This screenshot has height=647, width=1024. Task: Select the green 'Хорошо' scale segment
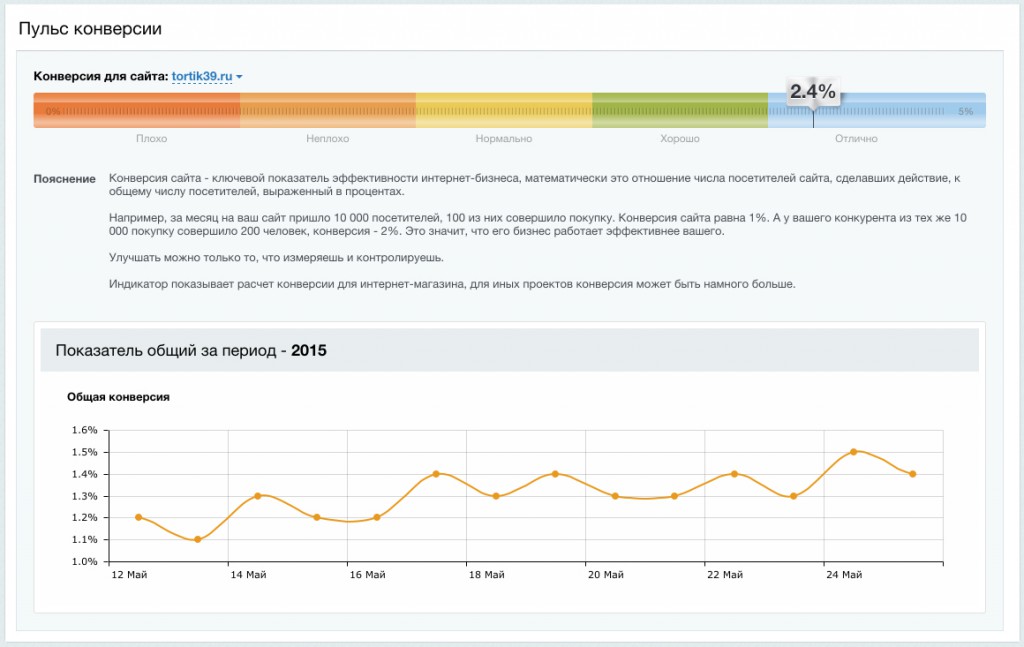click(x=680, y=111)
